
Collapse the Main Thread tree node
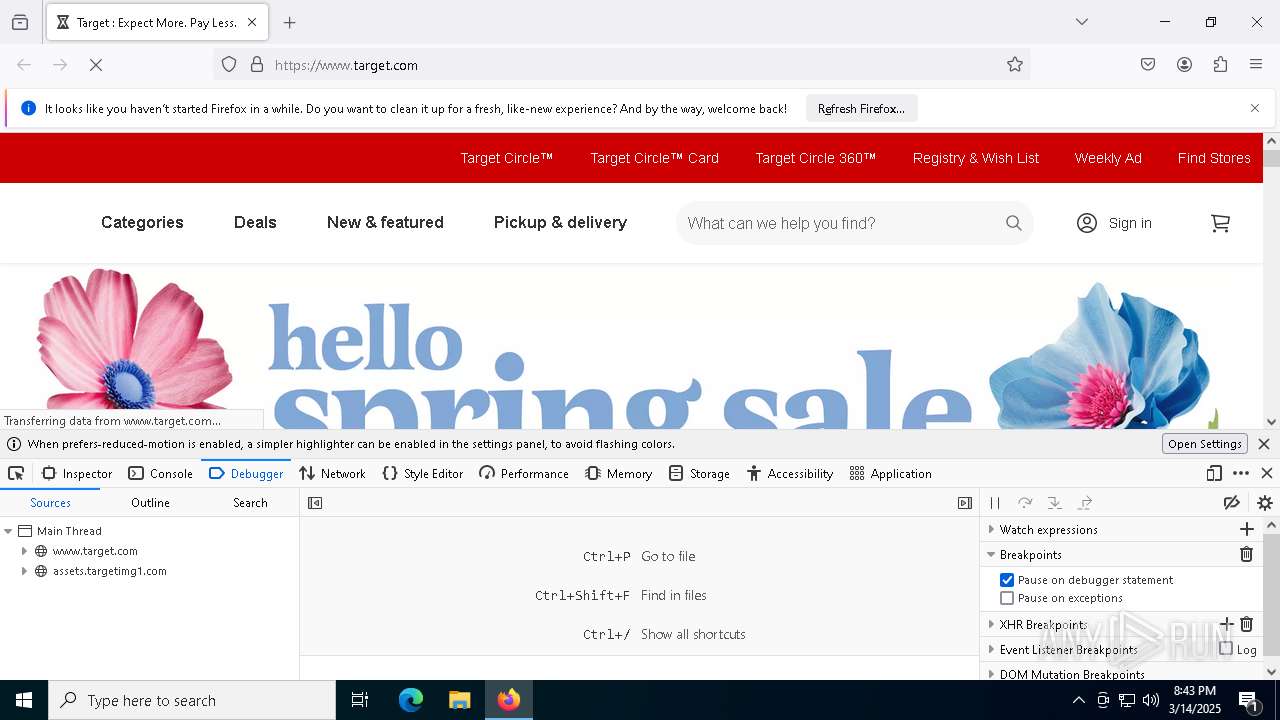pyautogui.click(x=8, y=531)
